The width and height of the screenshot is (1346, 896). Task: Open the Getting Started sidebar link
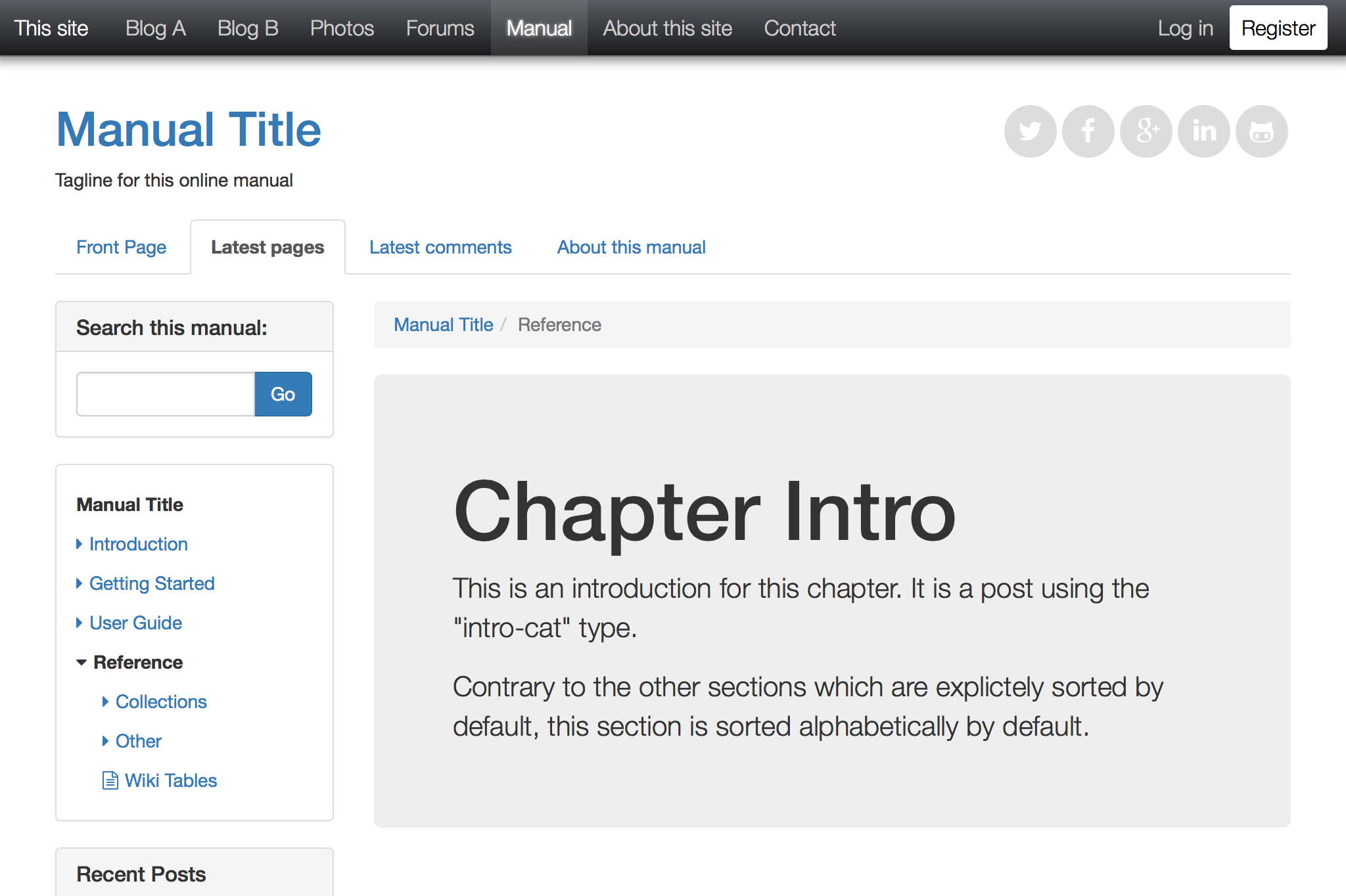pyautogui.click(x=152, y=583)
